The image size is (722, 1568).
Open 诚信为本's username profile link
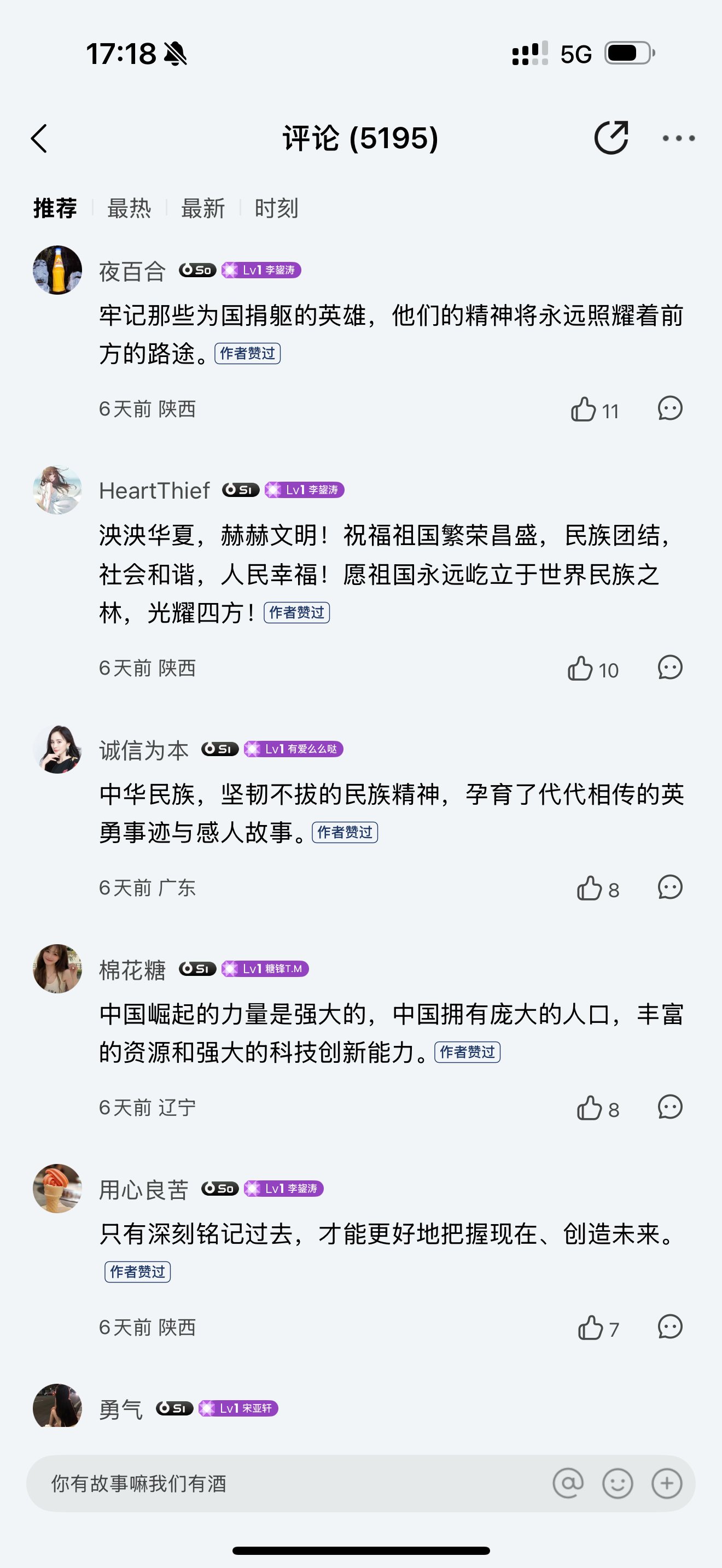click(x=144, y=750)
